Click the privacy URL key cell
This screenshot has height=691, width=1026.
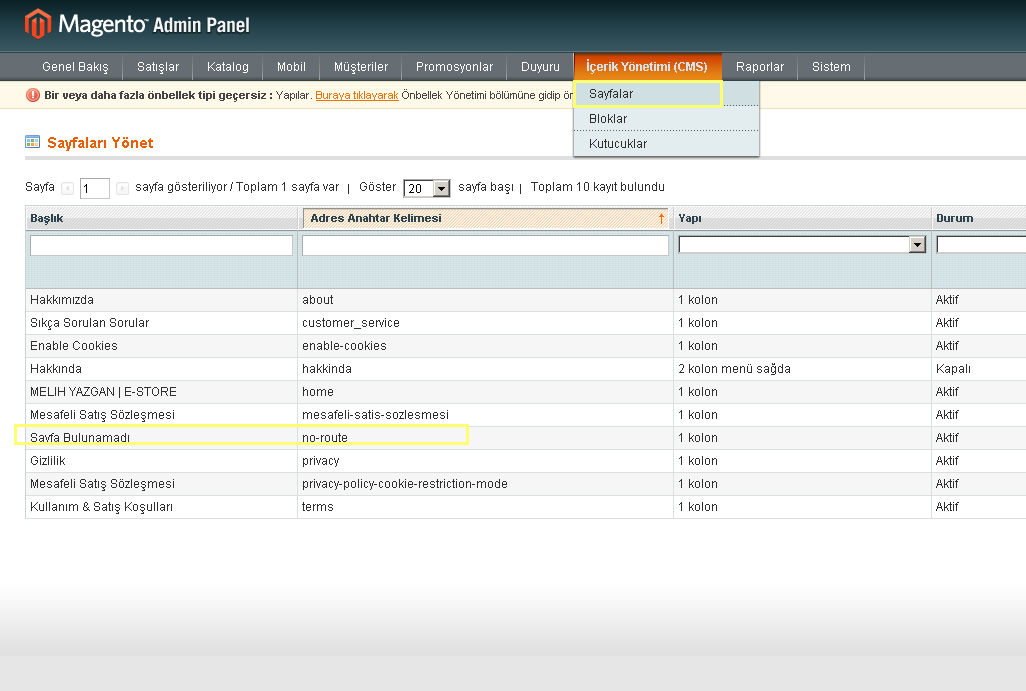pos(485,461)
